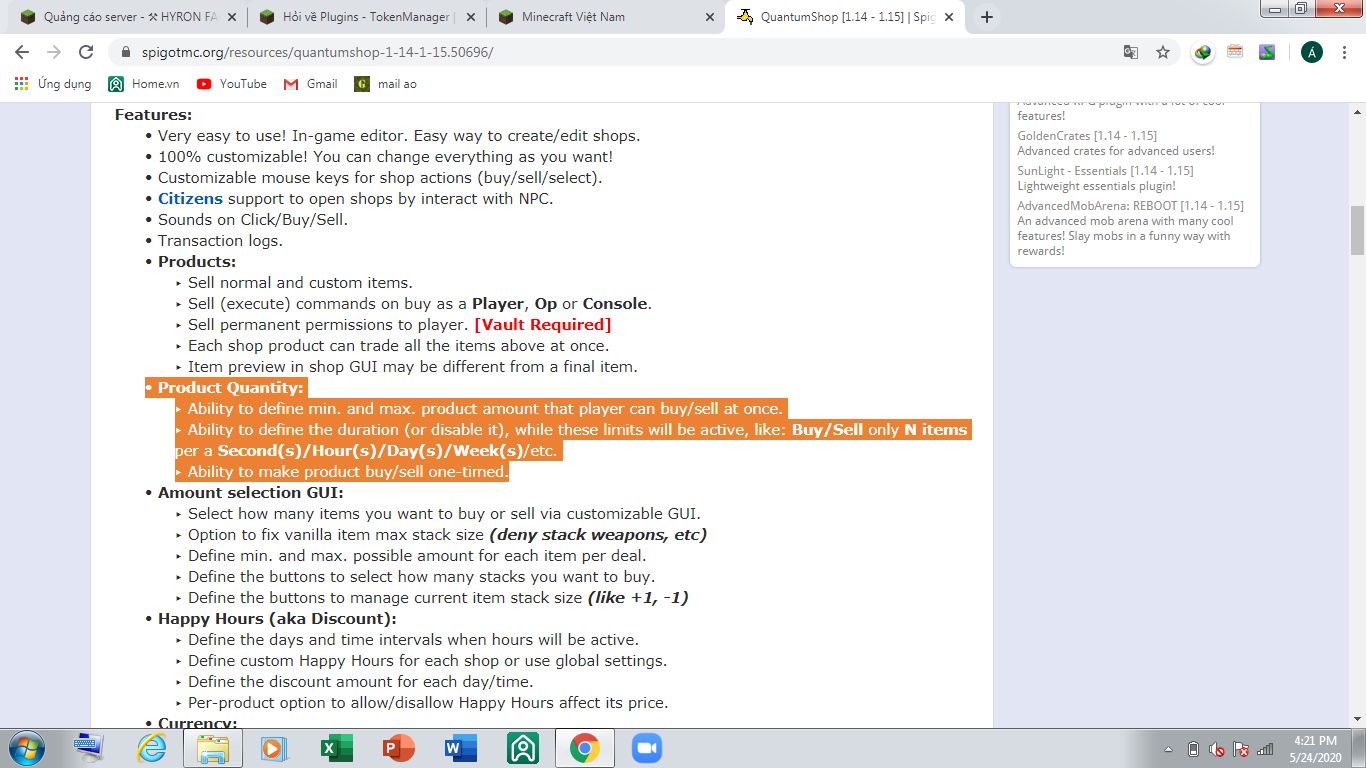Click the "Sounds on Click/Buy/Sell." line
Image resolution: width=1366 pixels, height=768 pixels.
tap(253, 220)
